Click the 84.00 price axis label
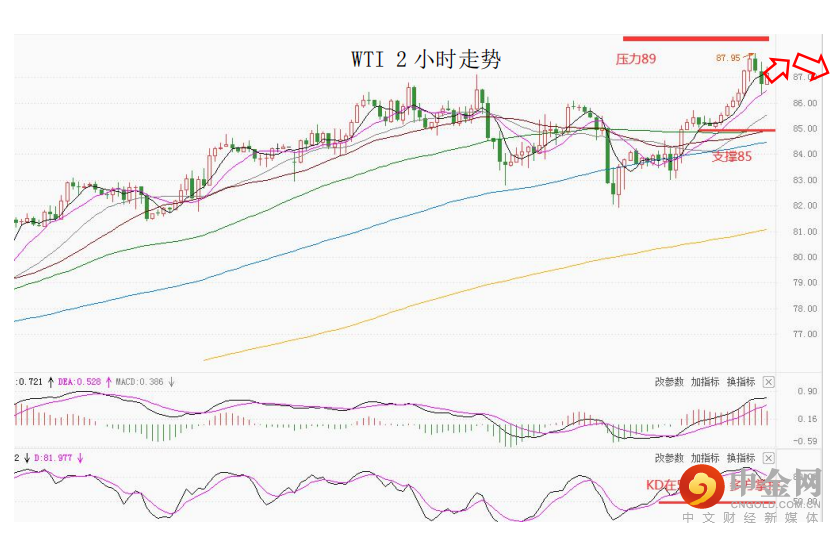This screenshot has height=536, width=836. tap(805, 154)
